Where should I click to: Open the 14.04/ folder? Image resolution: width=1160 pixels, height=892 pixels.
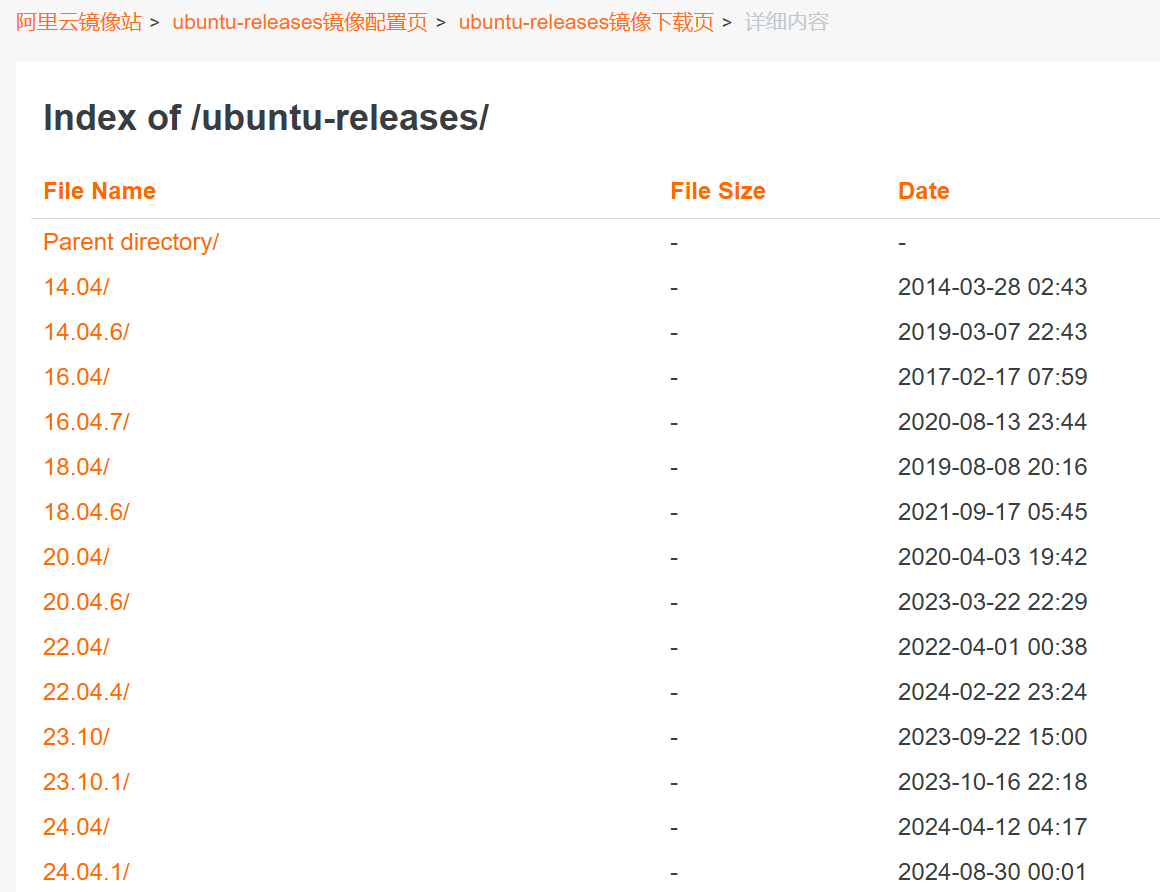[76, 287]
